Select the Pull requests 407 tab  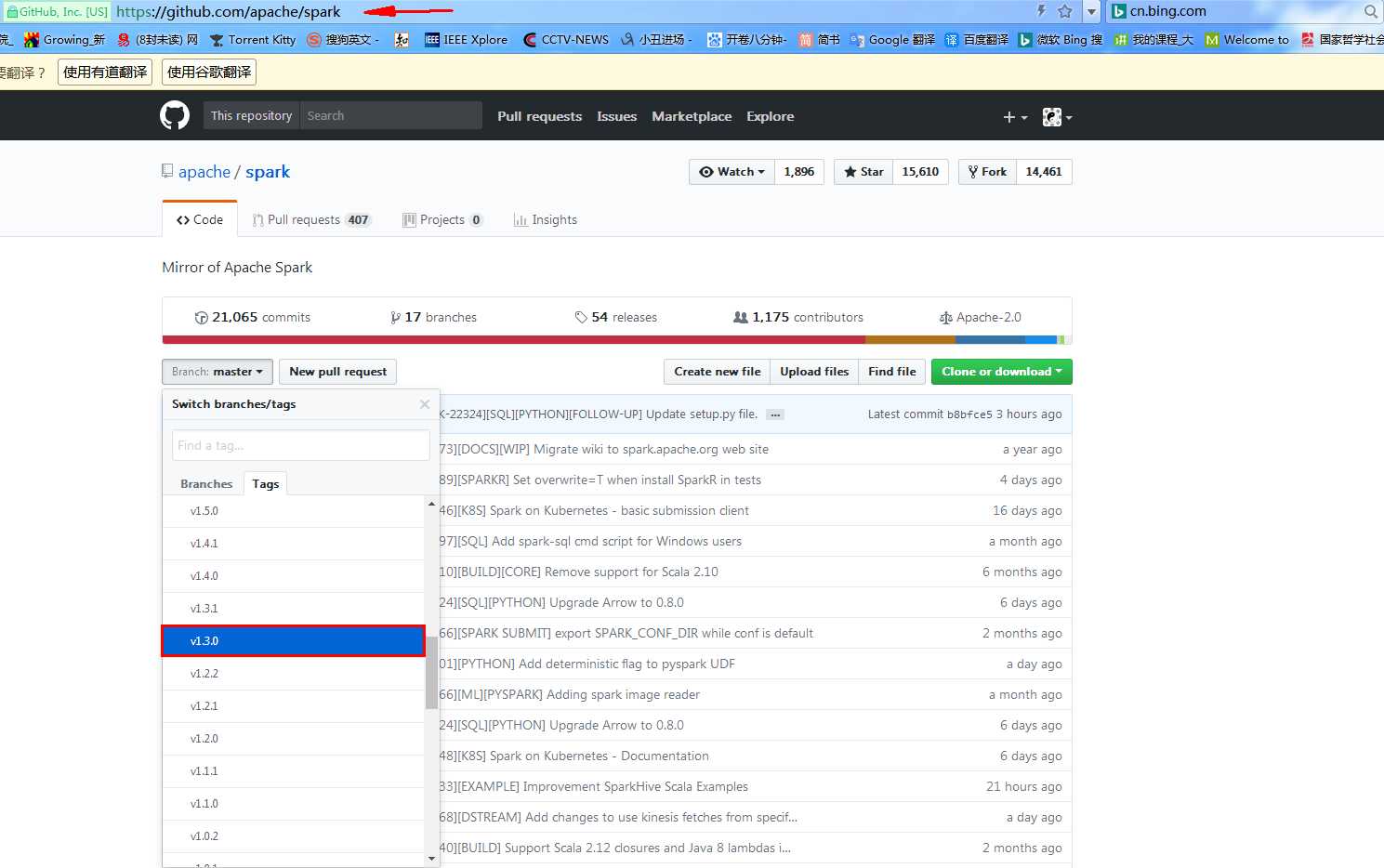(x=311, y=220)
